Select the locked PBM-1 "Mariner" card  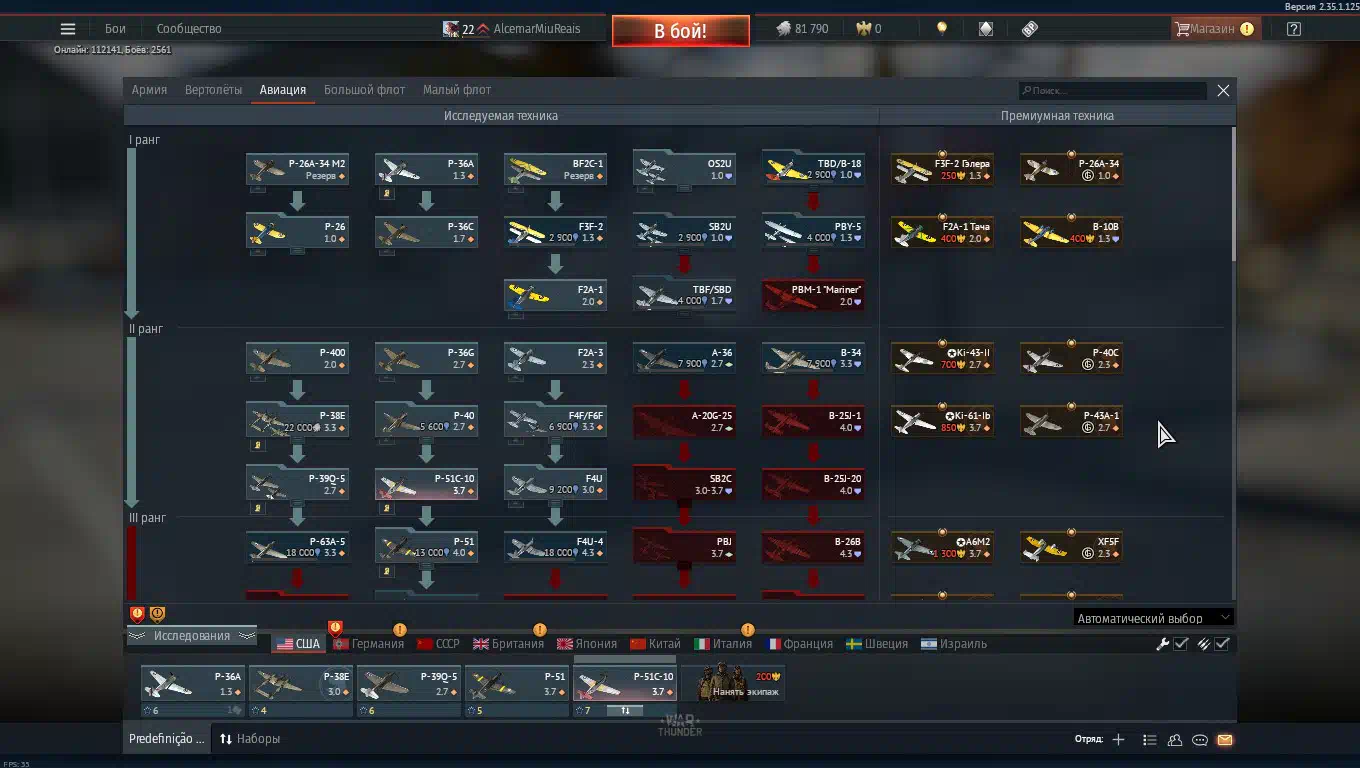point(813,295)
